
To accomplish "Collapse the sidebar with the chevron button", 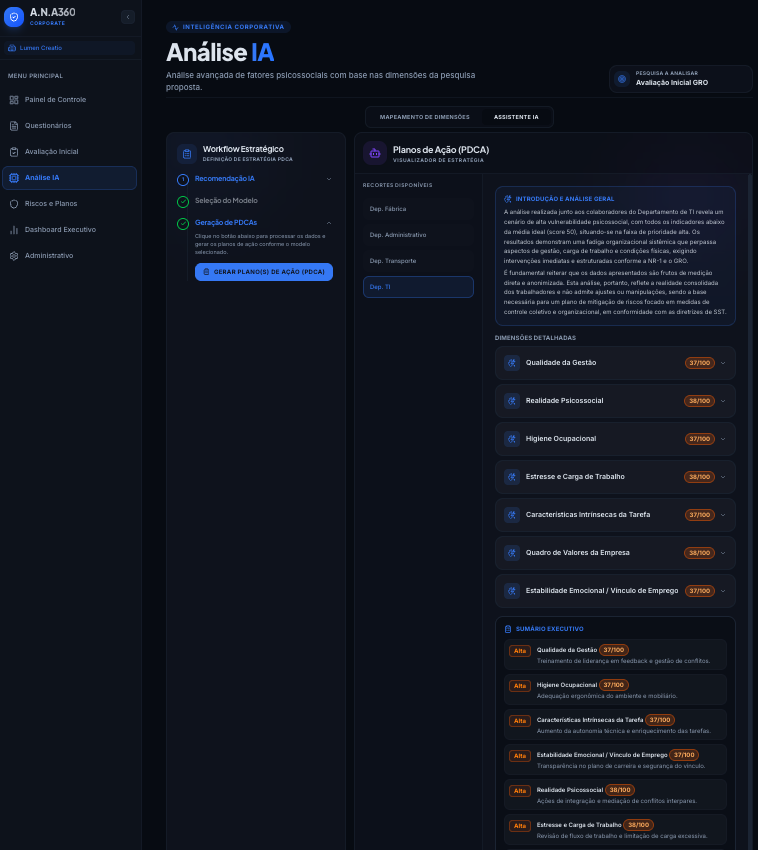I will (128, 17).
